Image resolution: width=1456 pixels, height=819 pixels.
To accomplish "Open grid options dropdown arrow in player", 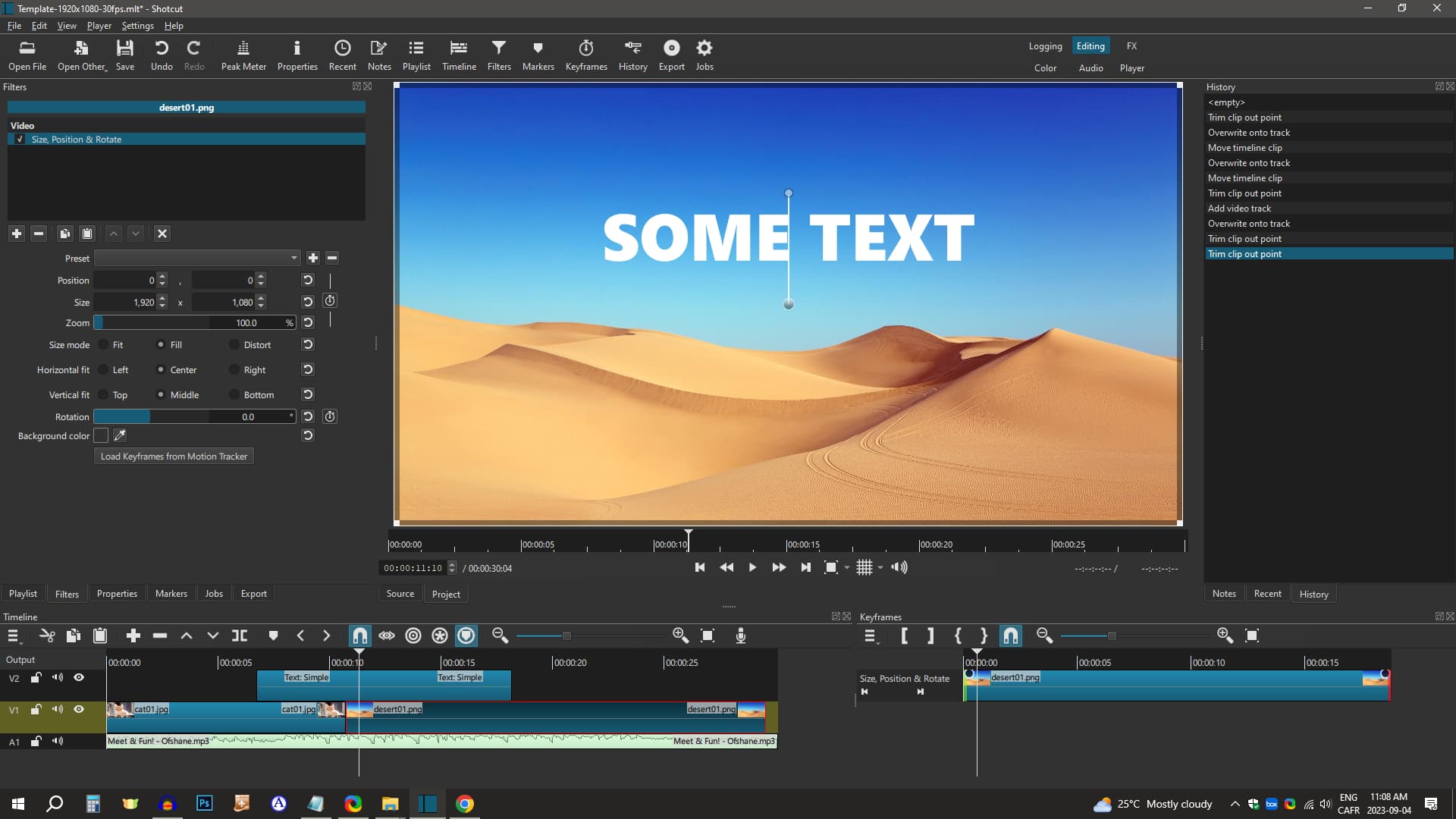I will tap(880, 567).
